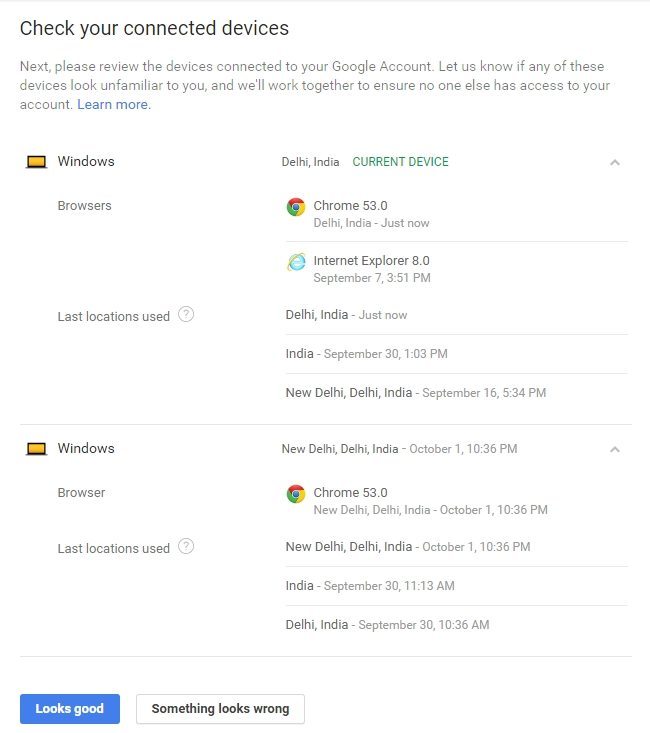Open the help icon beside the second Last locations used
This screenshot has width=650, height=733.
[x=186, y=546]
